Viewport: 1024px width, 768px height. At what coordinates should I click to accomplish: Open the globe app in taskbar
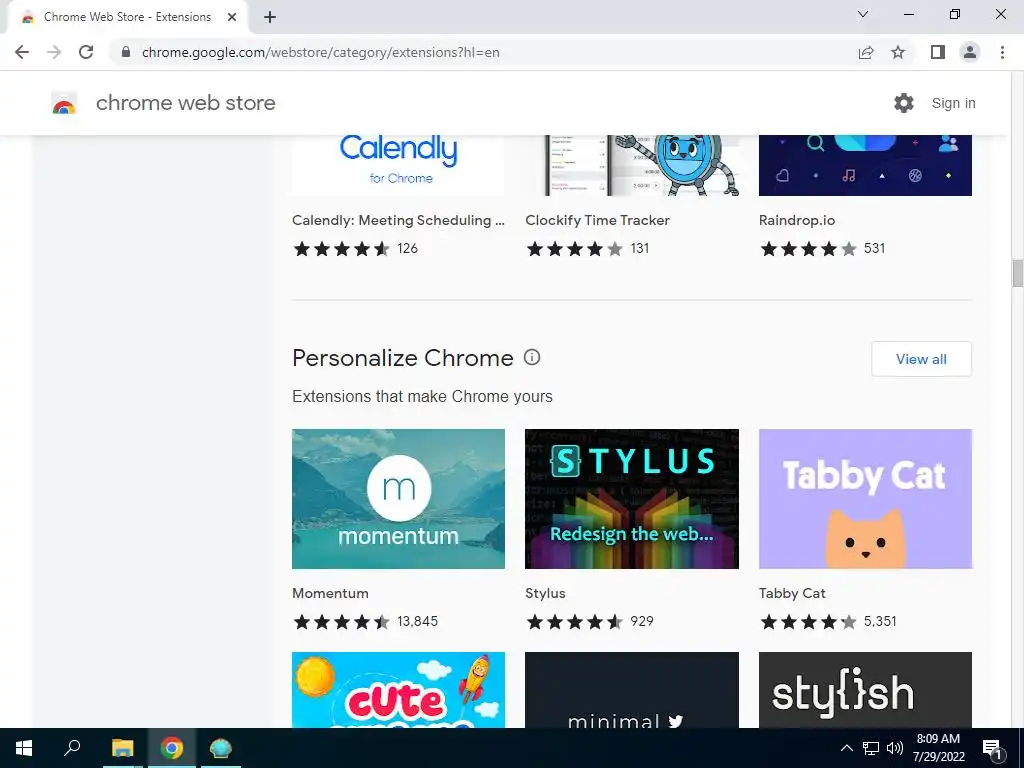tap(221, 748)
